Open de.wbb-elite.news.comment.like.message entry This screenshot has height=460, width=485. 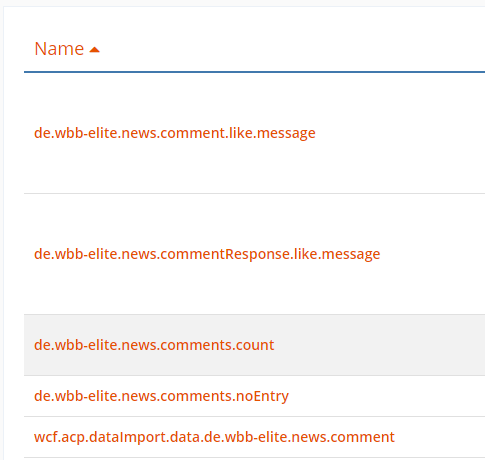click(x=175, y=133)
